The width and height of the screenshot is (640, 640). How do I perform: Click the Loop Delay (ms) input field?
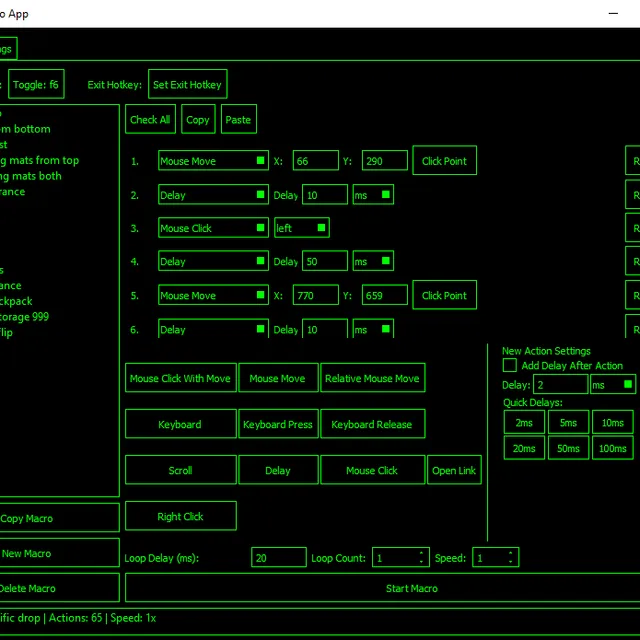[x=279, y=558]
